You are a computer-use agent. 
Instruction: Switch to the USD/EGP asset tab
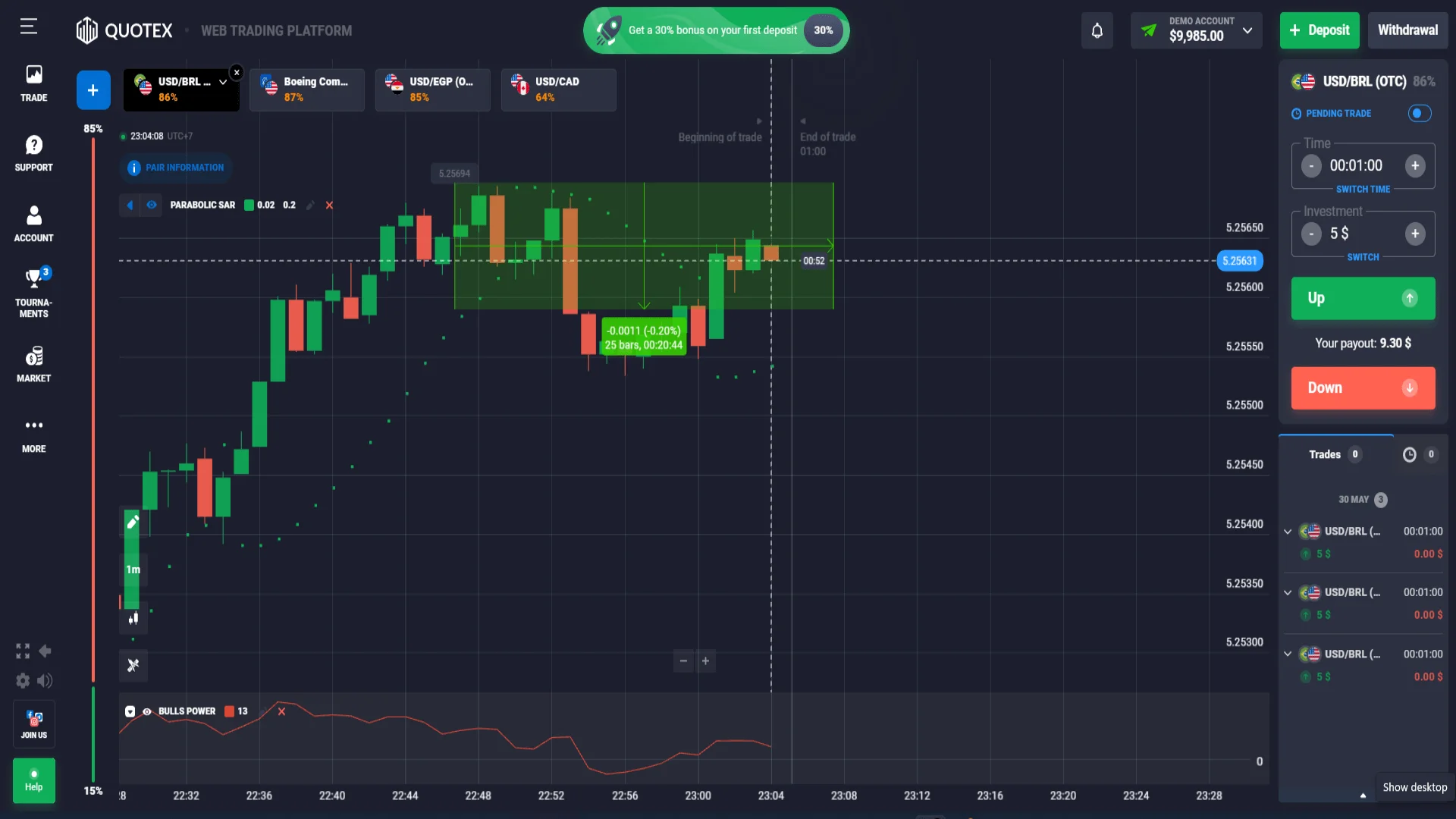433,89
